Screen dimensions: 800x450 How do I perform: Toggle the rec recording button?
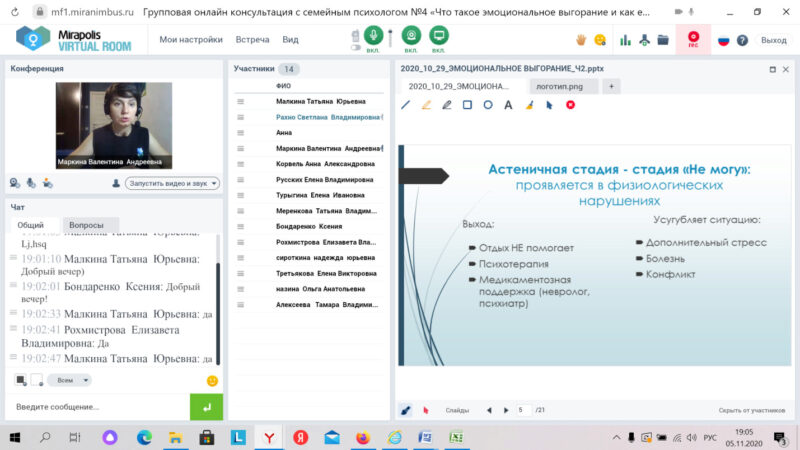pos(693,39)
